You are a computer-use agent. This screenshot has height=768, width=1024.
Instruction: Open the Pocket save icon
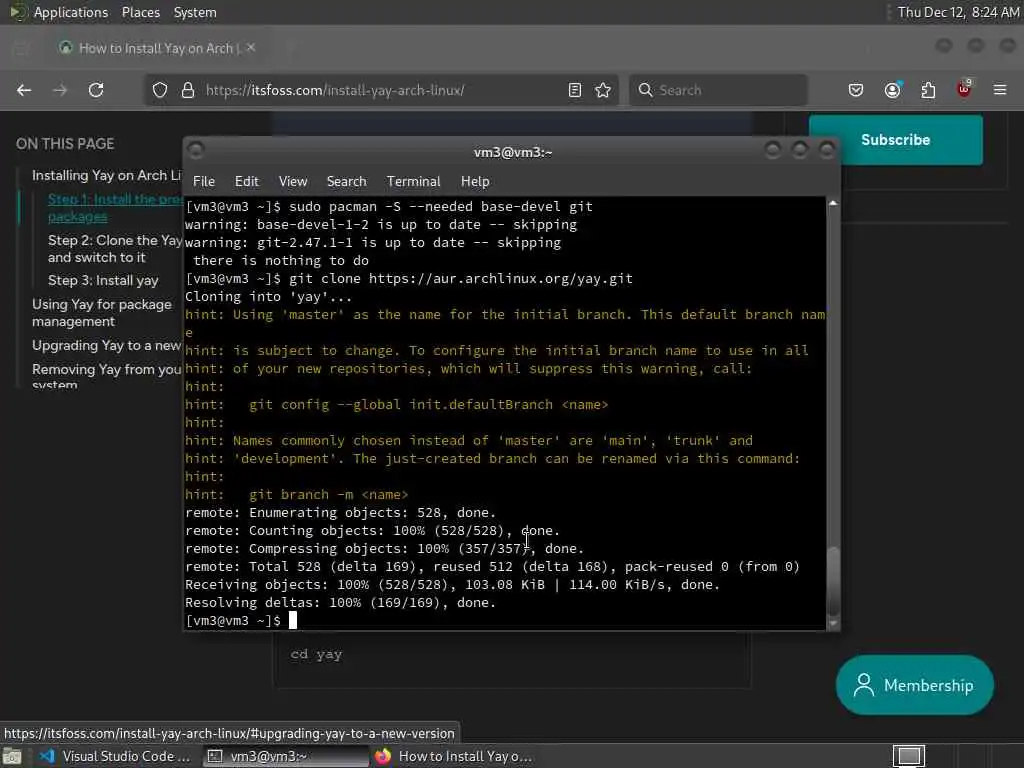point(856,90)
